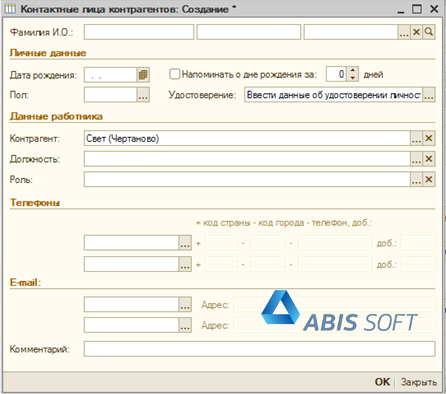Click the reminder days number field

click(x=336, y=74)
